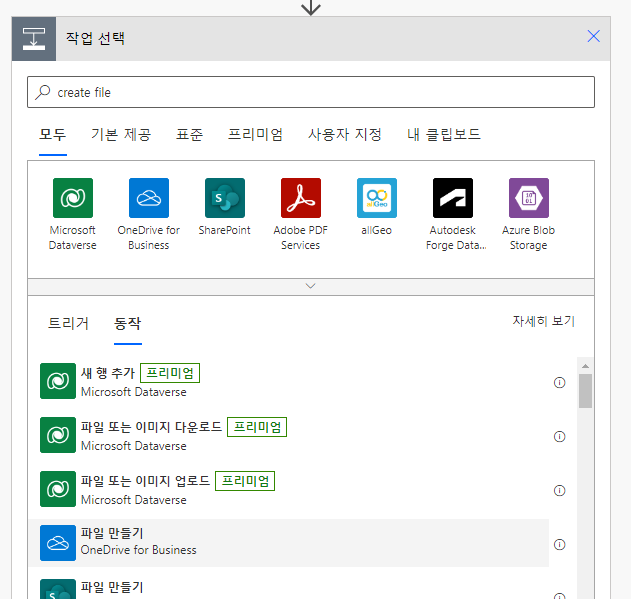Click the scrollbar up arrow
The height and width of the screenshot is (599, 631).
click(586, 366)
